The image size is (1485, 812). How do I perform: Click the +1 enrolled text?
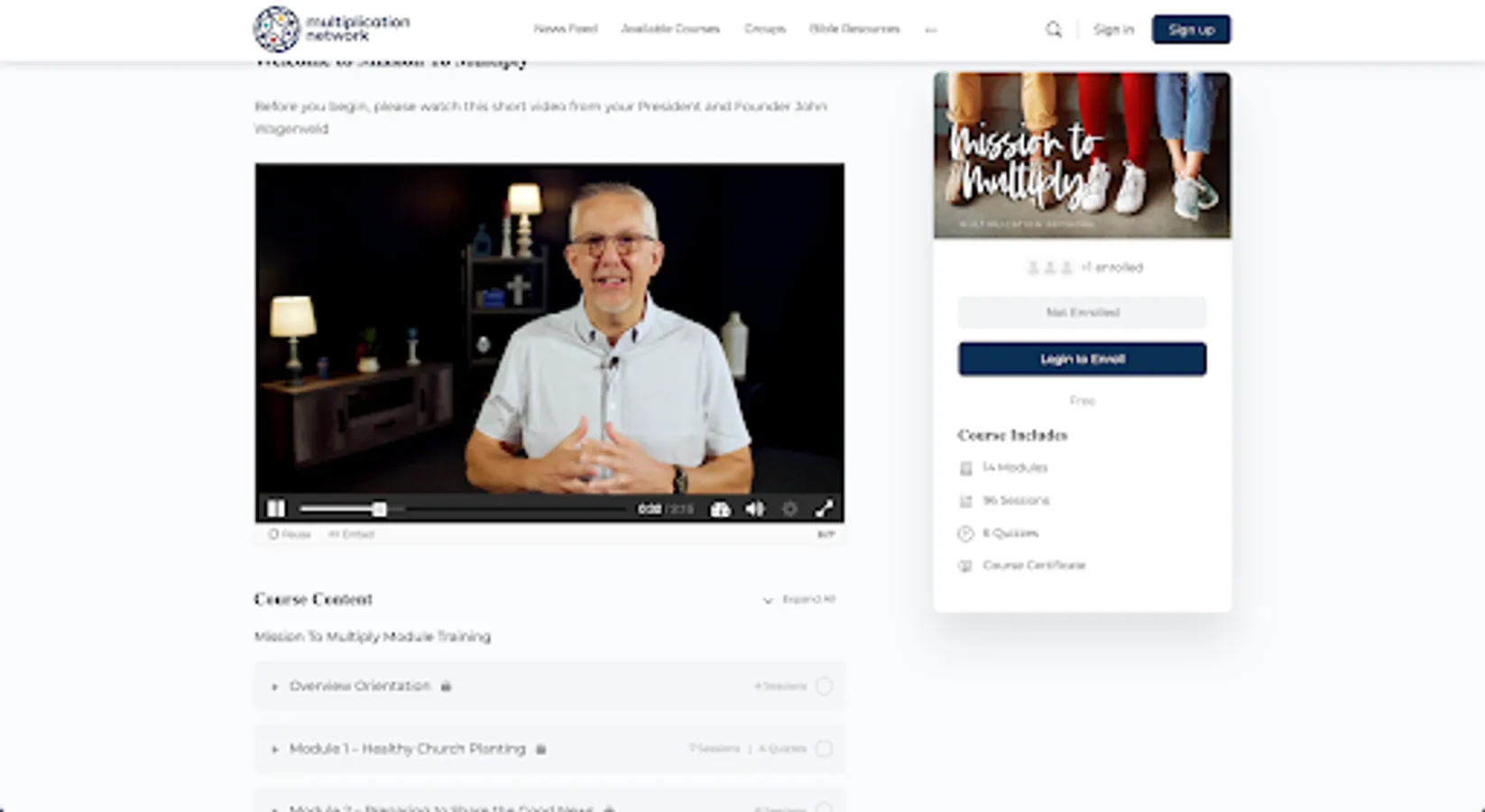1111,268
